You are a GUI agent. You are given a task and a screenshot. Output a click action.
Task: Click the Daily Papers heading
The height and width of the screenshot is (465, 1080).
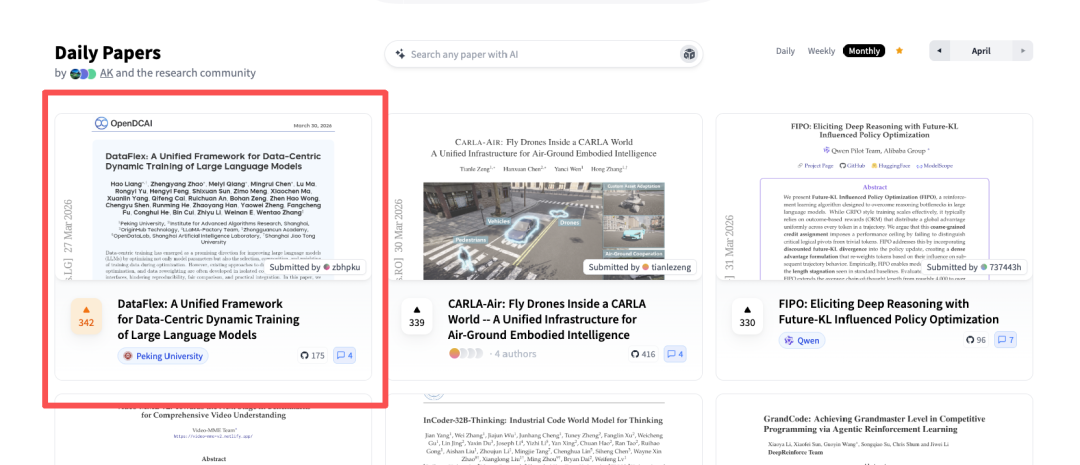tap(107, 52)
